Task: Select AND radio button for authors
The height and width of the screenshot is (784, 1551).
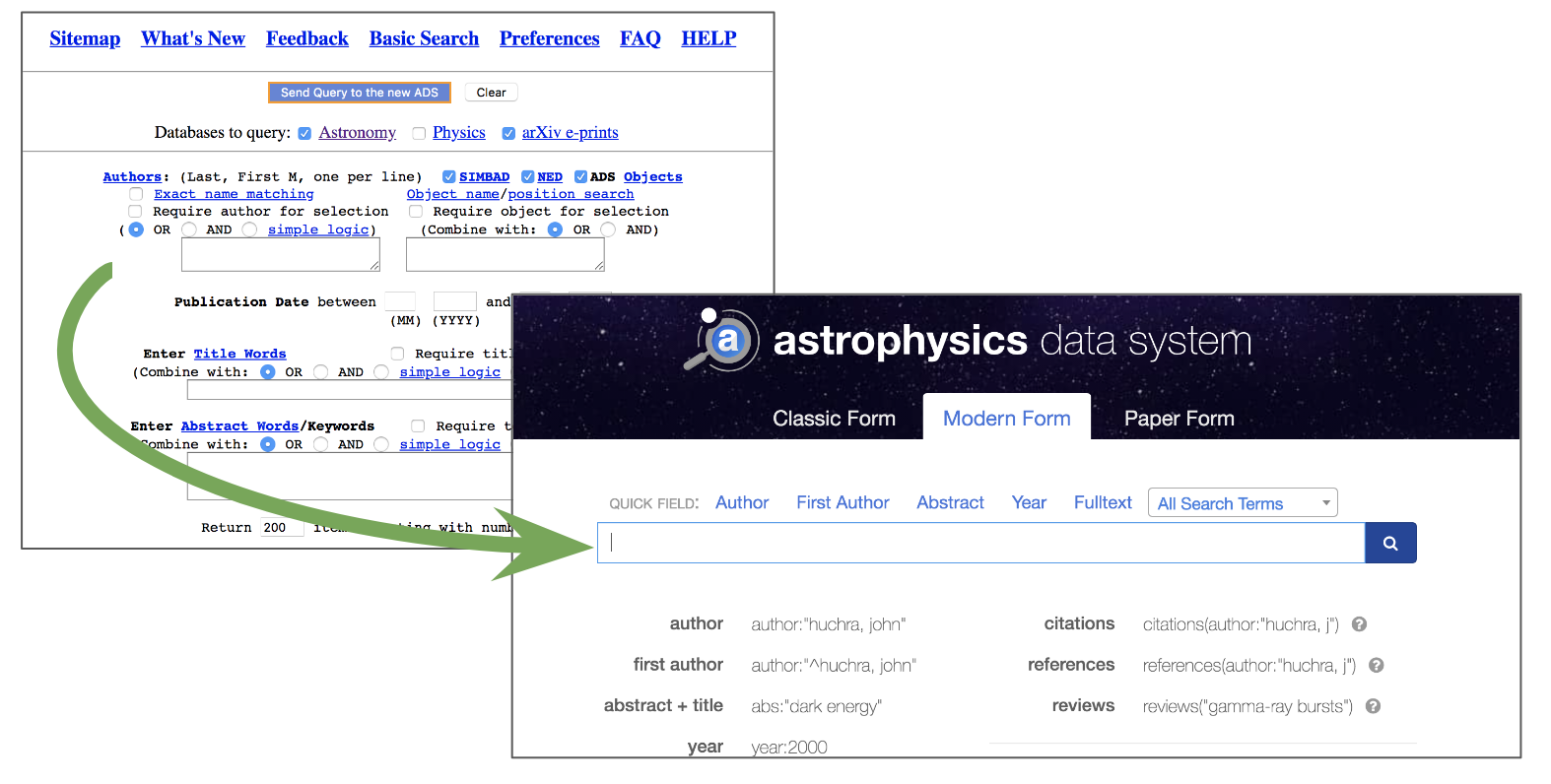Action: click(x=189, y=229)
